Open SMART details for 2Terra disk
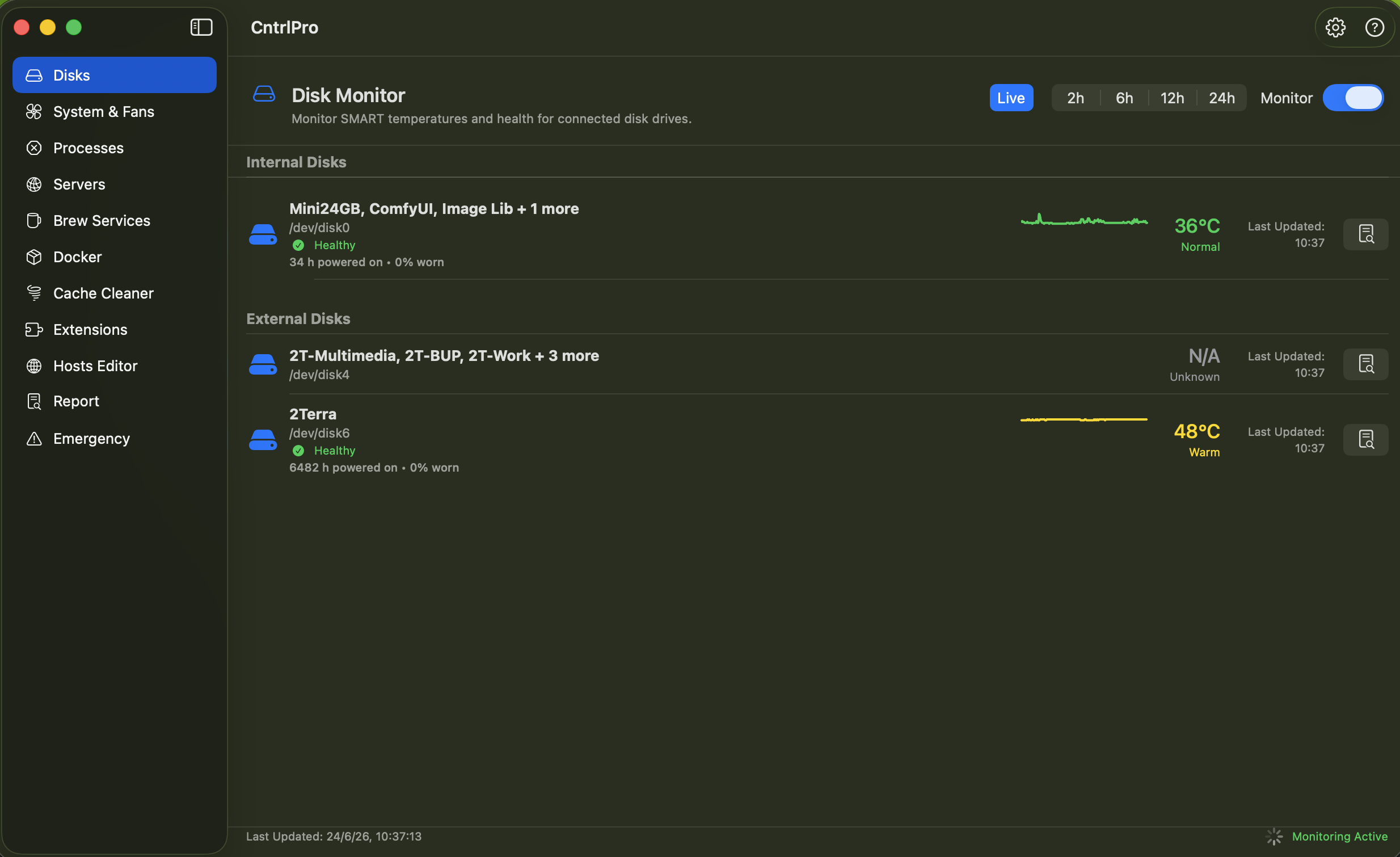Viewport: 1400px width, 857px height. [1365, 440]
